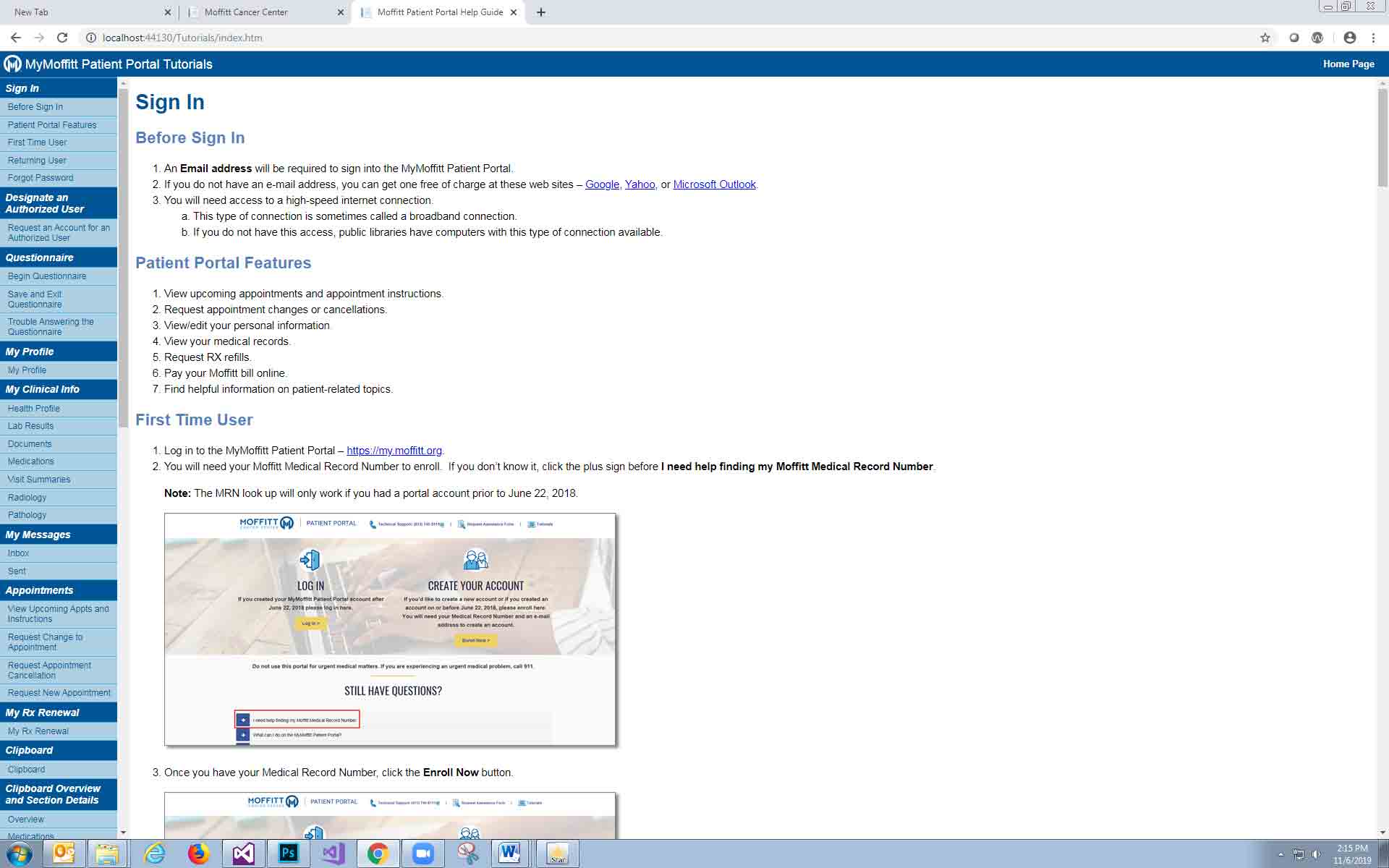
Task: Open a new tab with the plus icon
Action: (x=541, y=12)
